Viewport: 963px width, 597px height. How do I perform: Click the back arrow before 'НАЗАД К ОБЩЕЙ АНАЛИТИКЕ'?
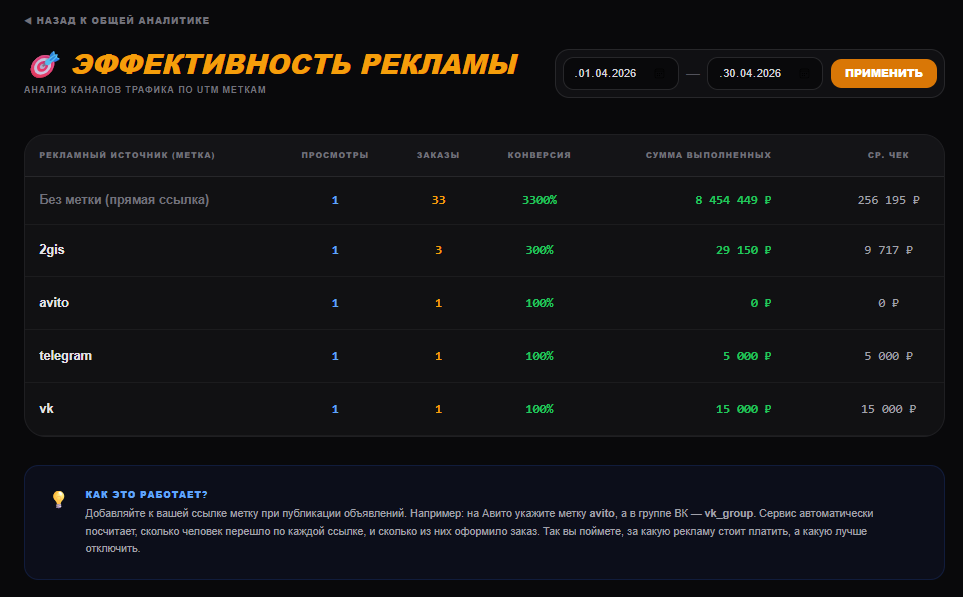(x=26, y=19)
